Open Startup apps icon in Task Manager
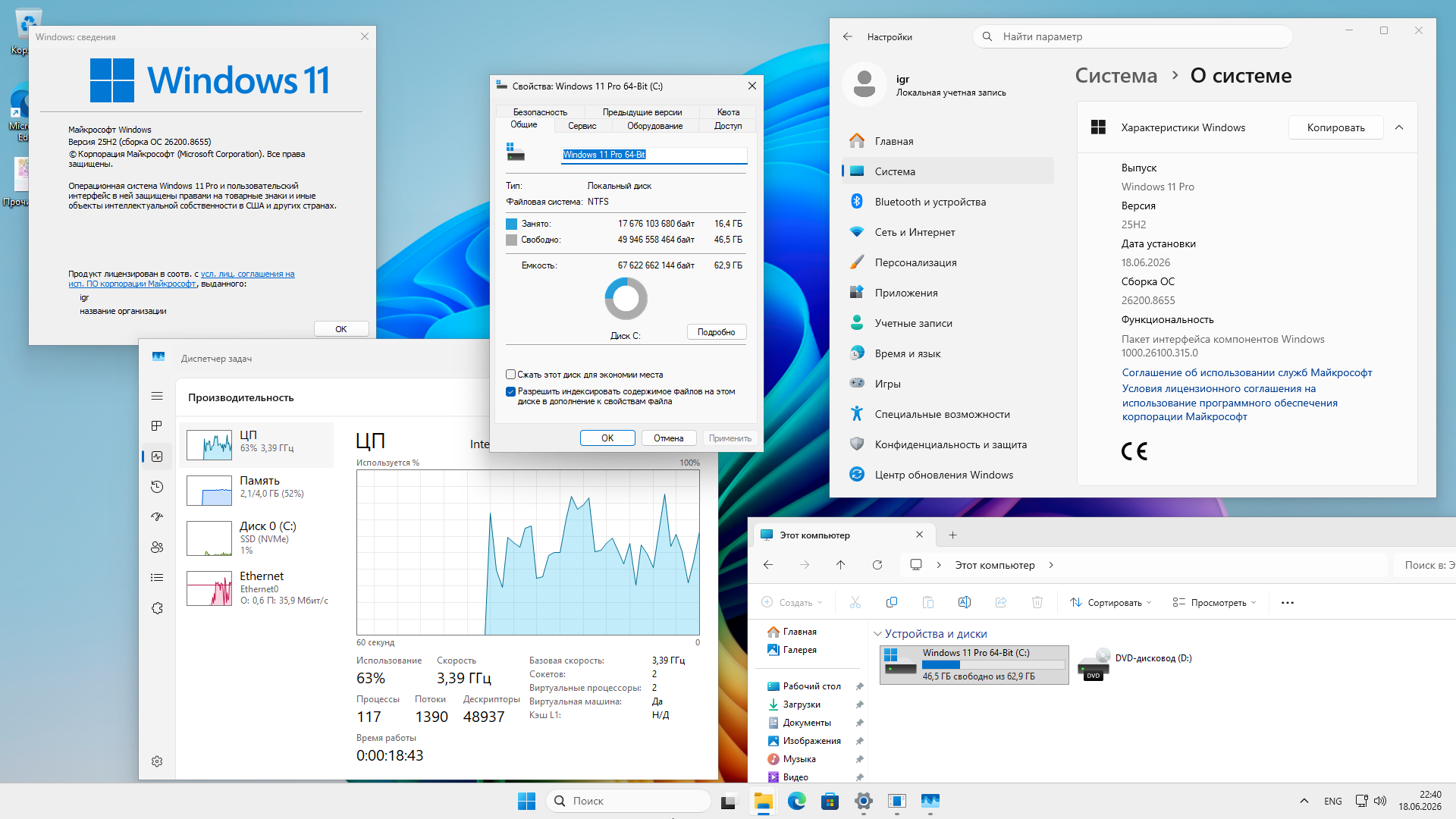 coord(157,517)
